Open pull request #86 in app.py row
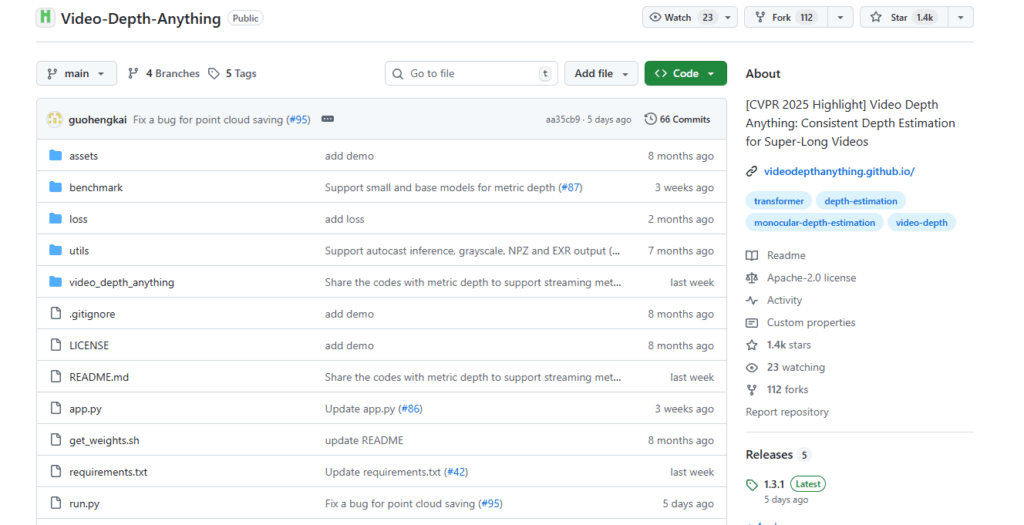Screen dimensions: 1024x525 click(411, 409)
